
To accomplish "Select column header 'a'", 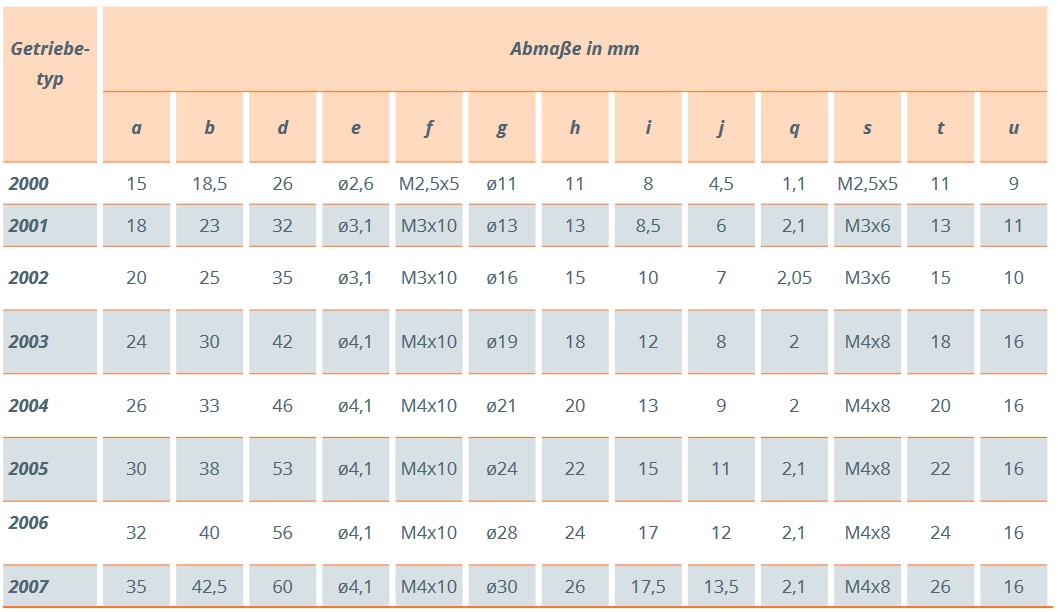I will 136,127.
